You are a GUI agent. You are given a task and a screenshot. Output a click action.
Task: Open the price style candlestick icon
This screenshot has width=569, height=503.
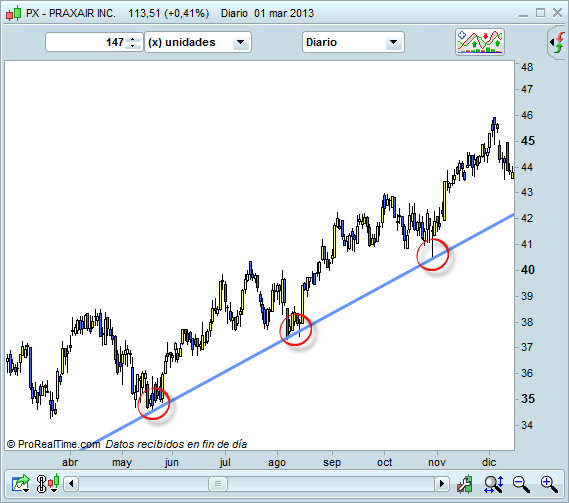coord(48,483)
